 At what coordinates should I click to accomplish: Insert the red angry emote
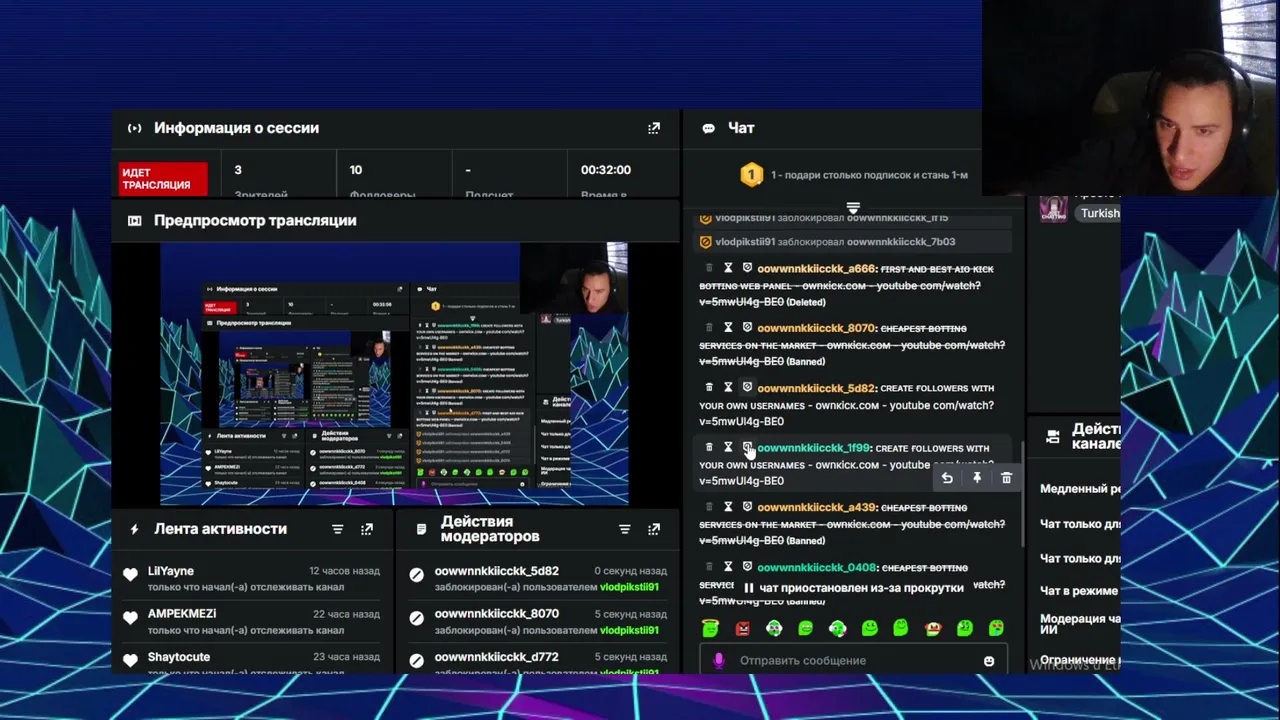click(742, 628)
